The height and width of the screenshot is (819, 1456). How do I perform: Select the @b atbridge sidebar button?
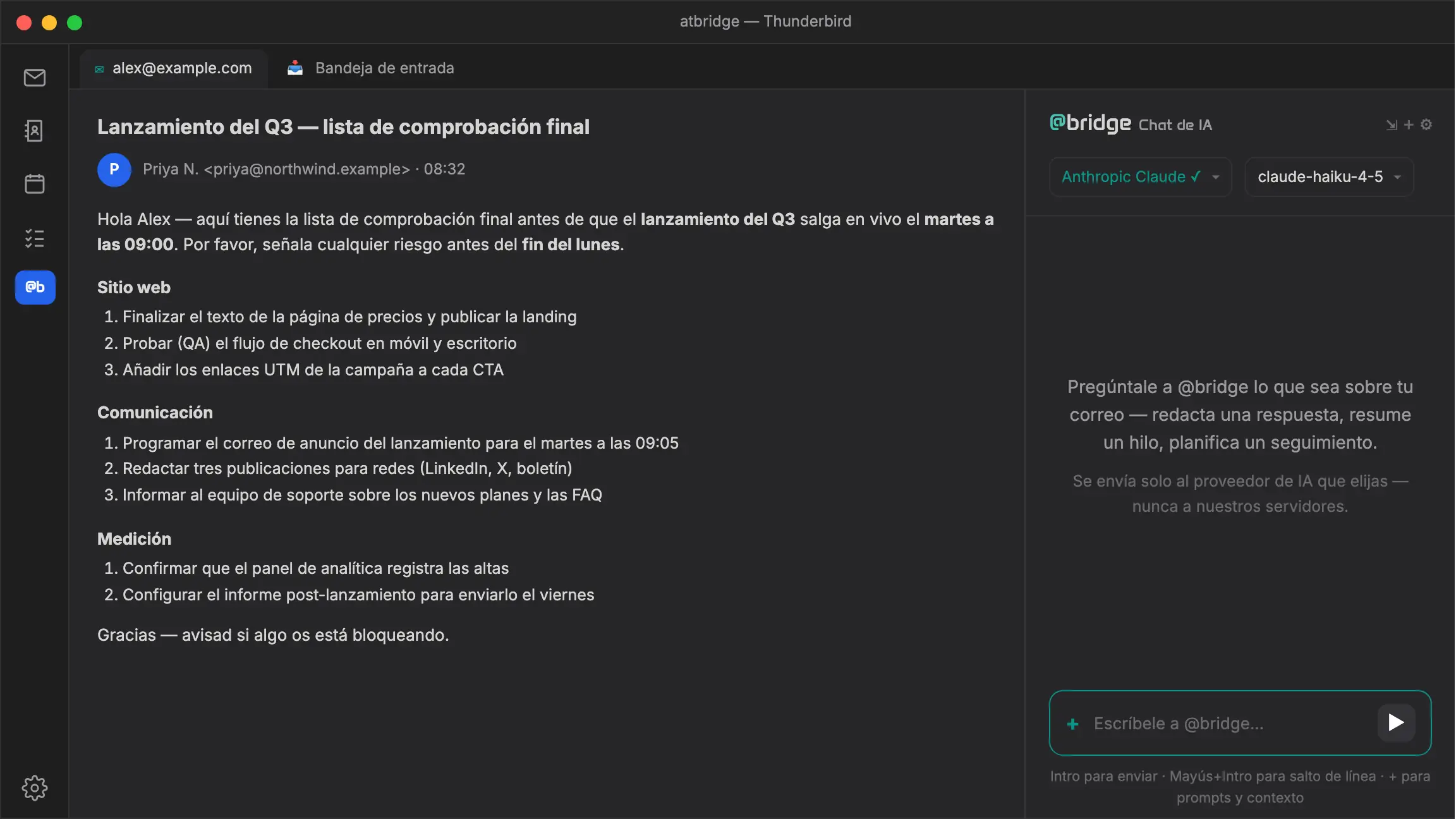pos(35,288)
